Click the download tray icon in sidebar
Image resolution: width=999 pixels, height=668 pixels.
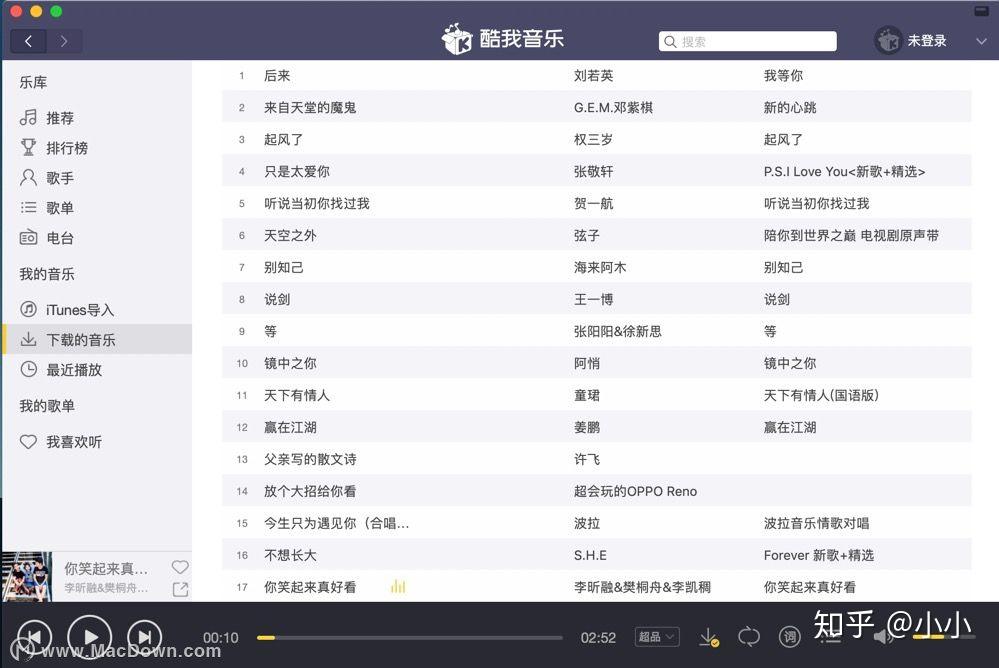point(28,339)
